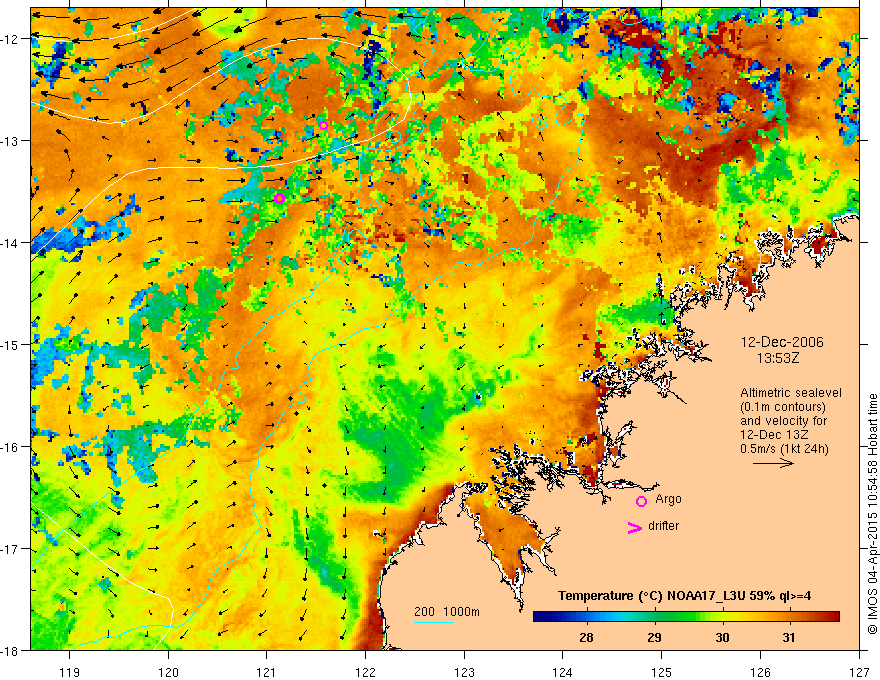Click the '126' longitude axis label
The image size is (880, 680).
tap(760, 672)
